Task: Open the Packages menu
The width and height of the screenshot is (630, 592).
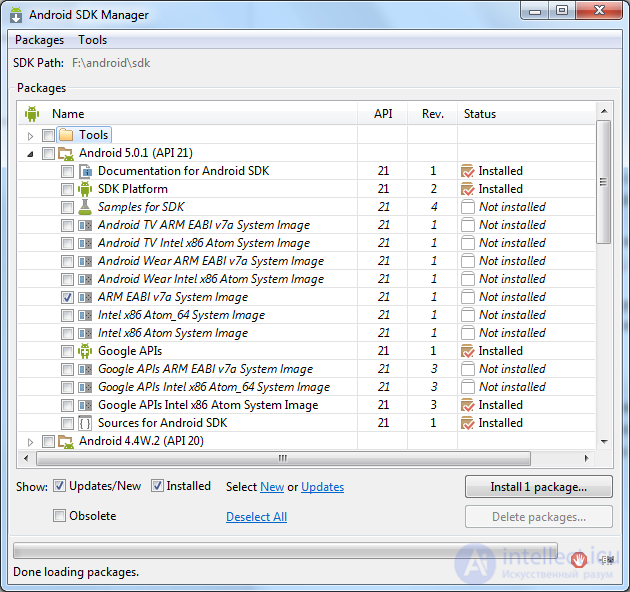Action: (39, 40)
